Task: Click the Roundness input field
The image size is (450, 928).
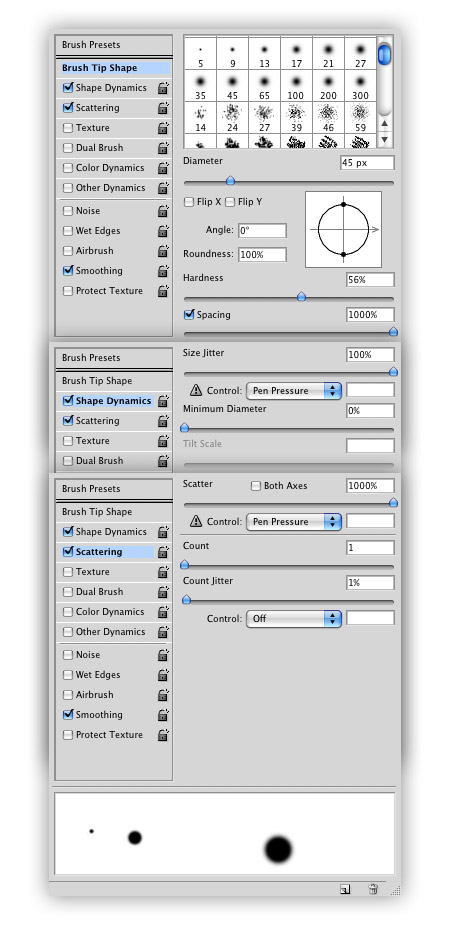Action: 262,254
